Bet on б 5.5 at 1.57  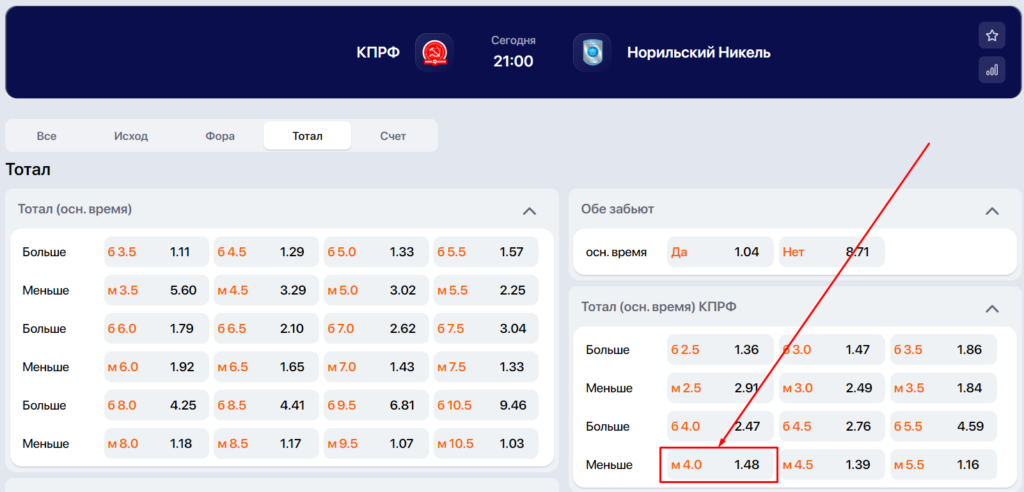[x=486, y=252]
